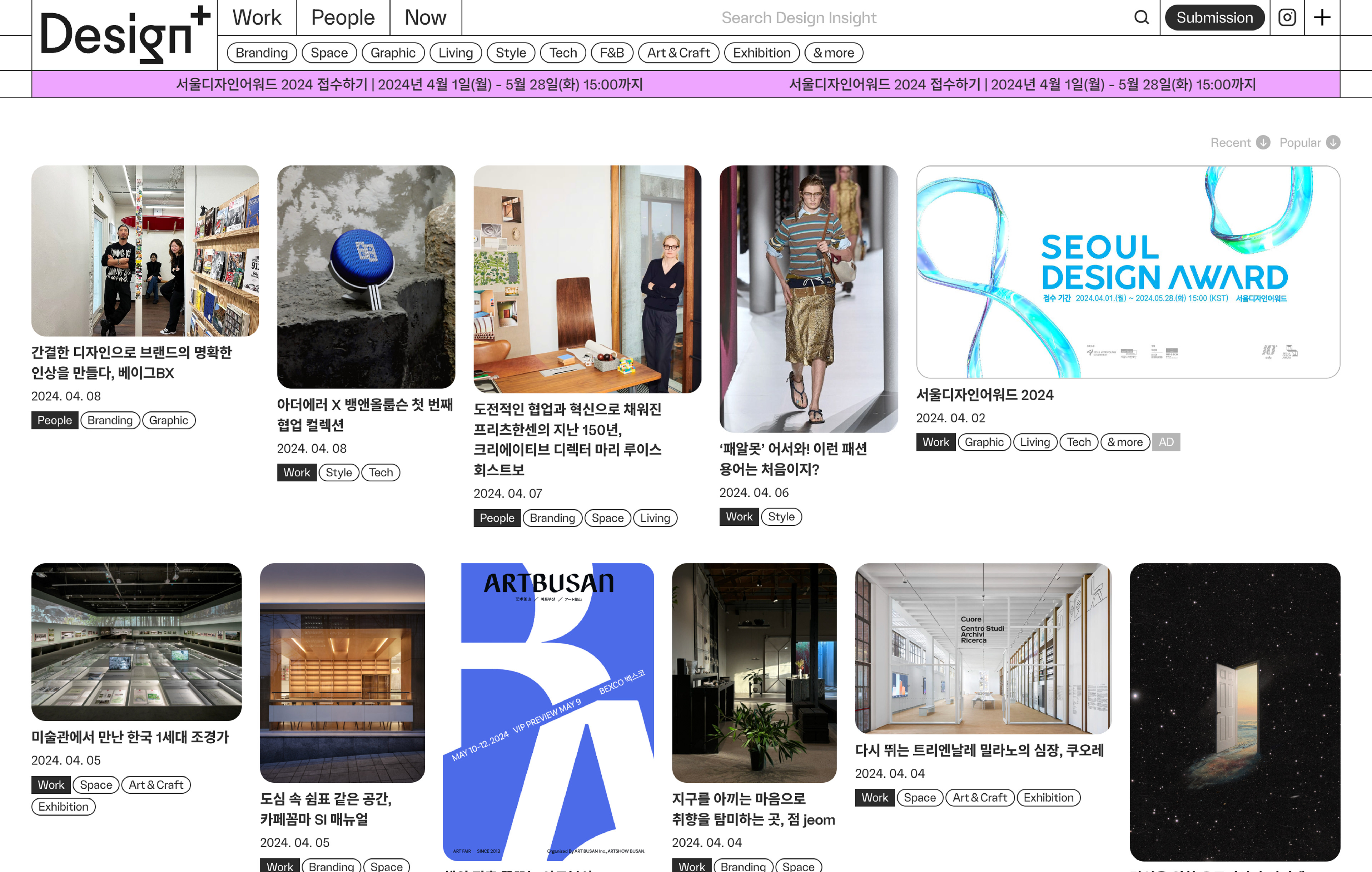Click Space tag under 점 jeom article
This screenshot has width=1372, height=872.
tap(799, 866)
